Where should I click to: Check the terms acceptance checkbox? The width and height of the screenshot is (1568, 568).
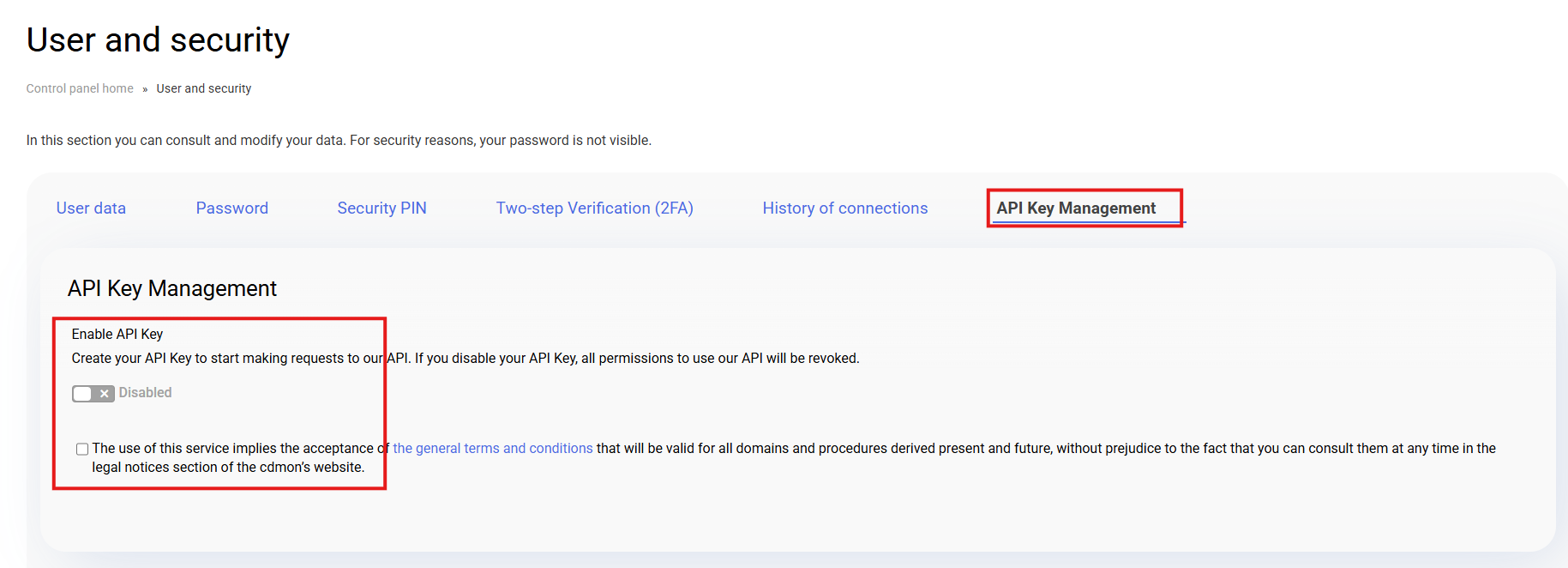[82, 449]
